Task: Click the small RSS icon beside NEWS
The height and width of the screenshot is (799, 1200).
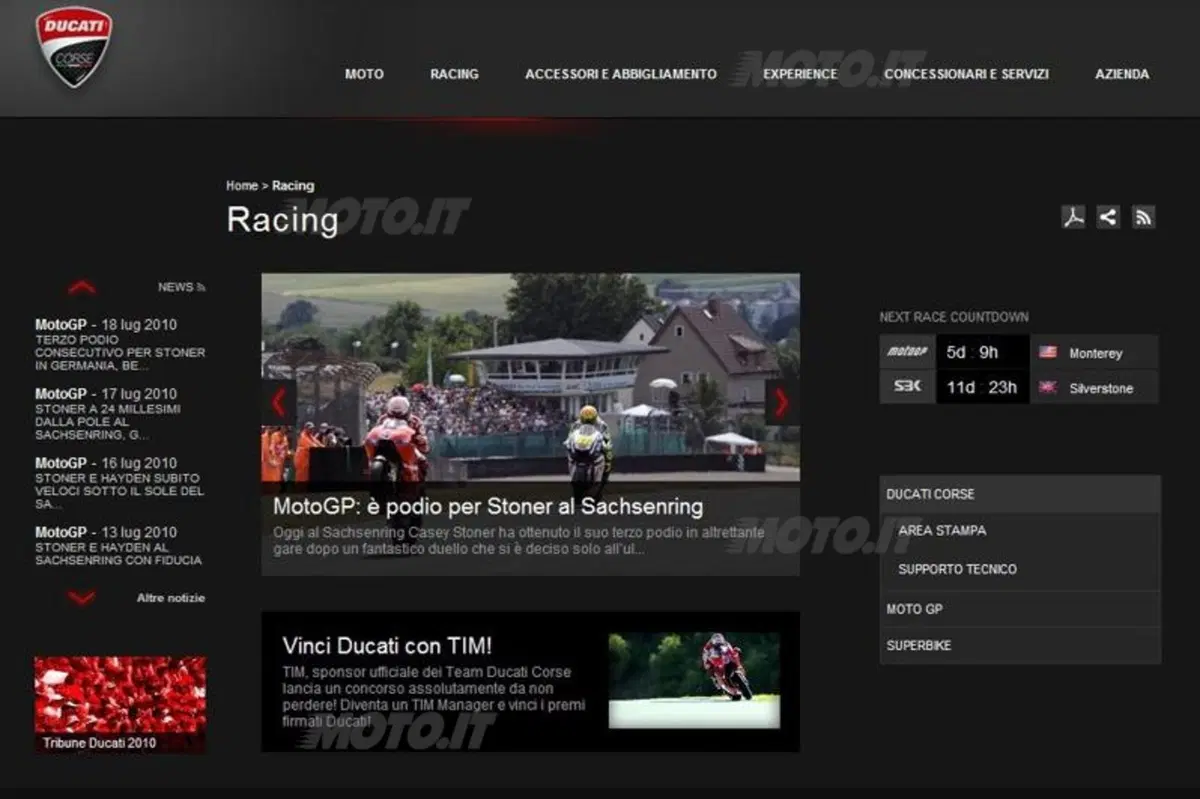Action: coord(201,287)
